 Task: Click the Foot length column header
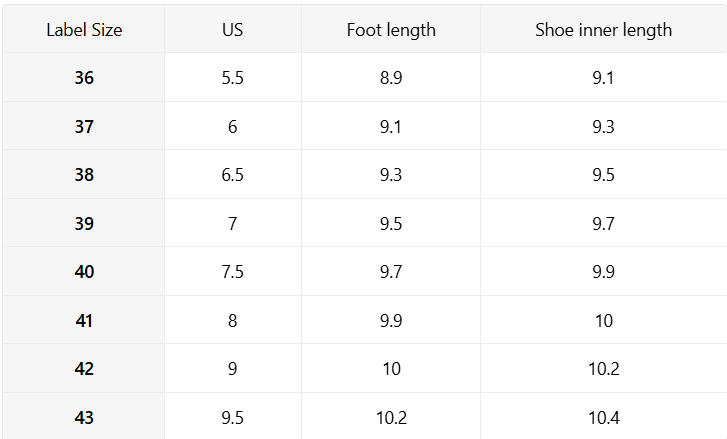[391, 30]
